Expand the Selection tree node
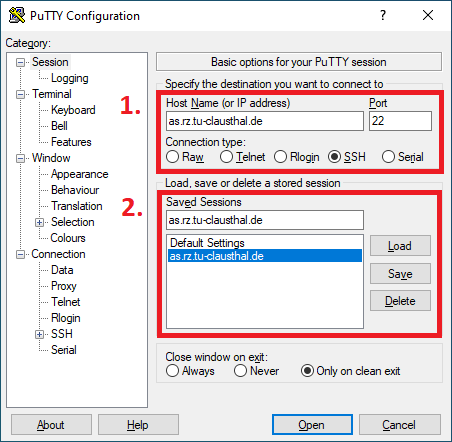The image size is (452, 442). pyautogui.click(x=39, y=222)
